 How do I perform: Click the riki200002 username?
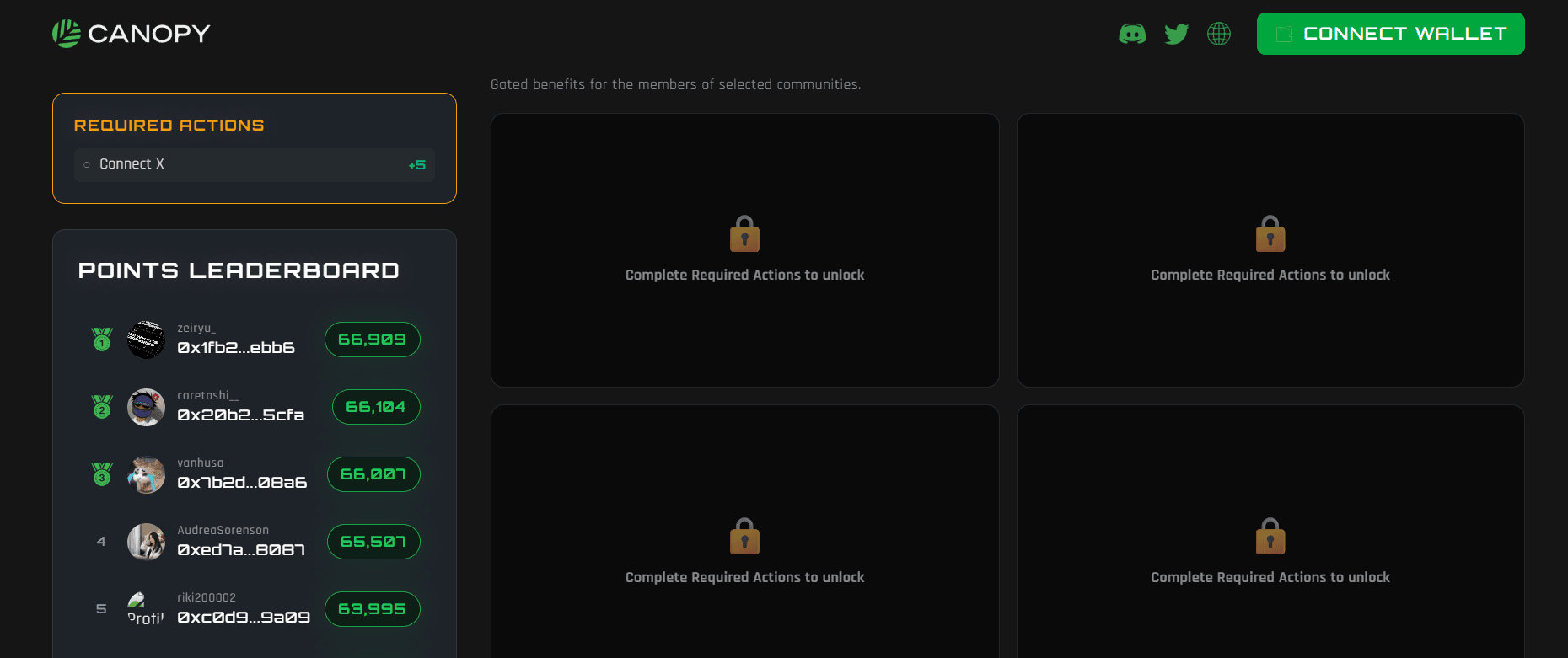207,597
